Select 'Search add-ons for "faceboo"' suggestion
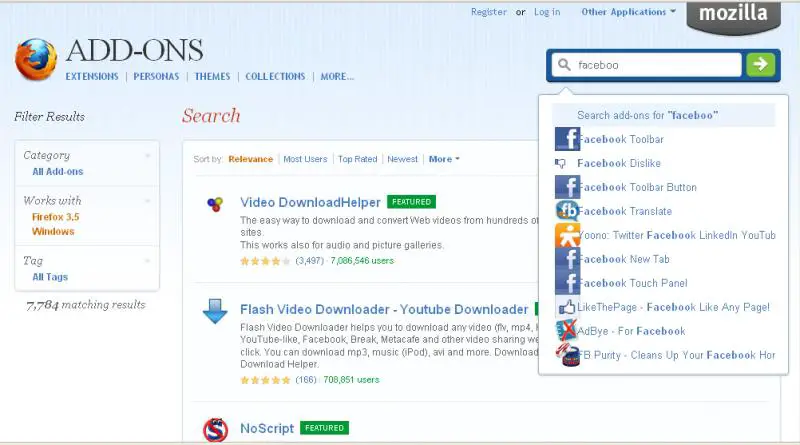This screenshot has height=445, width=800. pyautogui.click(x=664, y=115)
